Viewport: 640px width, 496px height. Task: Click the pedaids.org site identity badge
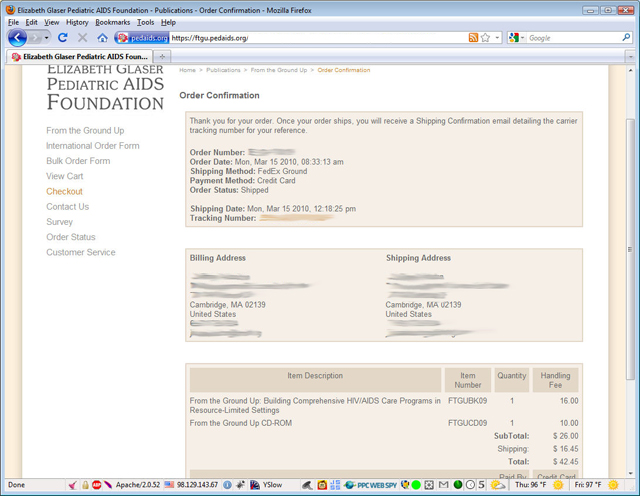[142, 38]
